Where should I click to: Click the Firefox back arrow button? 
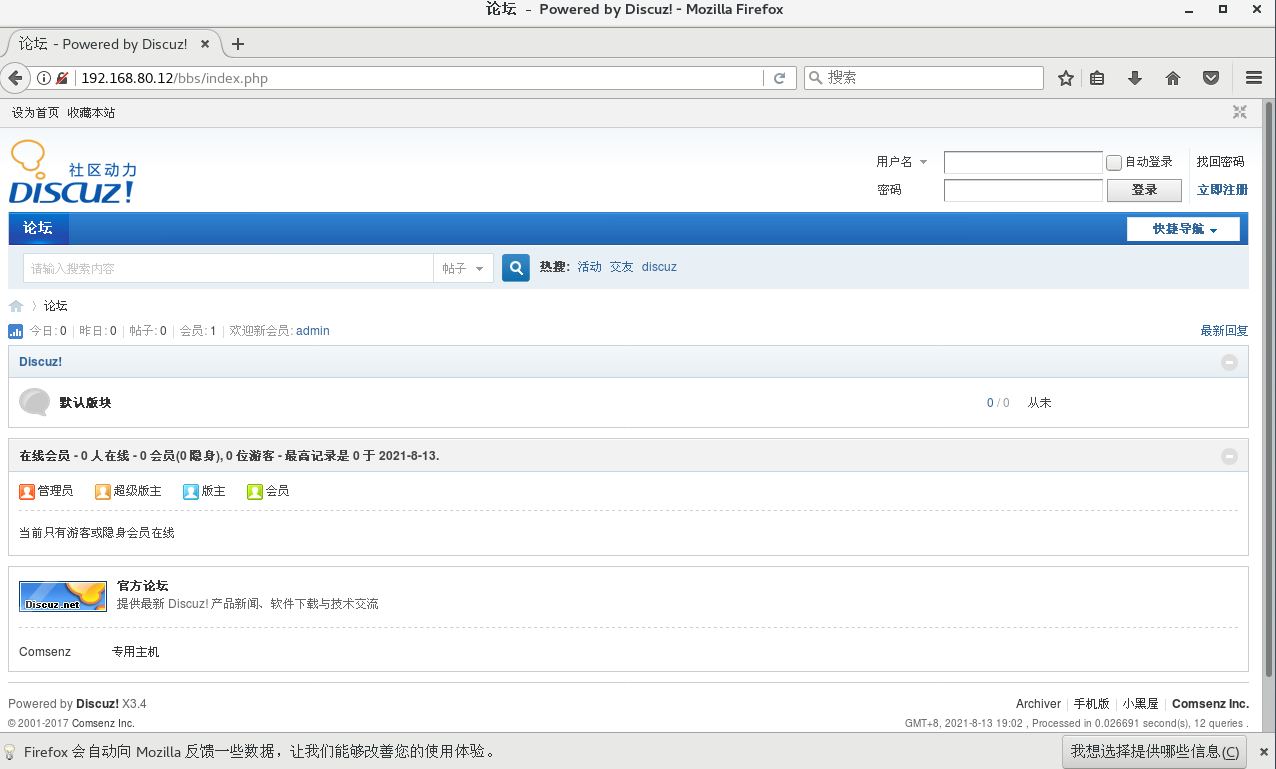pos(14,78)
